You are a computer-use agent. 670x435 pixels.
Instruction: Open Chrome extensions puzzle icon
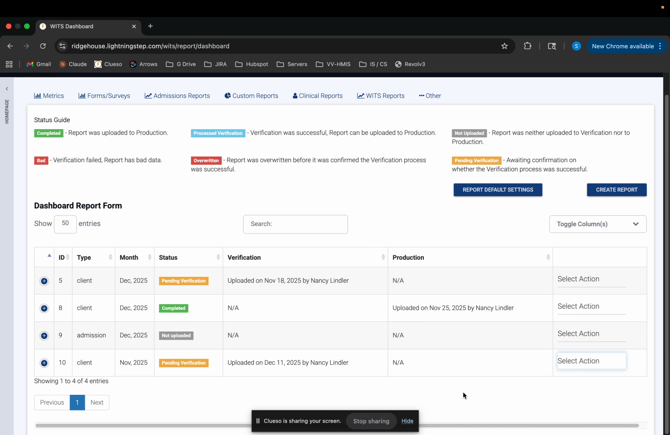click(528, 46)
